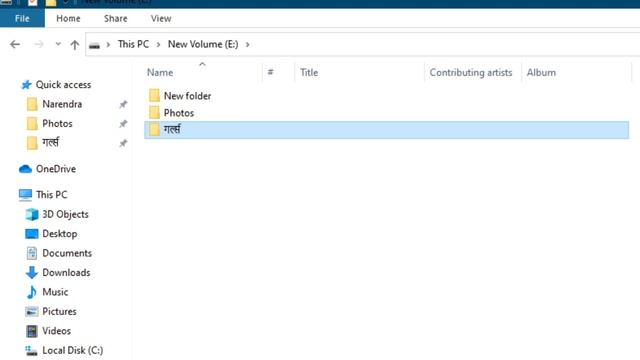Open Pictures in navigation pane
Viewport: 640px width, 360px height.
tap(59, 311)
